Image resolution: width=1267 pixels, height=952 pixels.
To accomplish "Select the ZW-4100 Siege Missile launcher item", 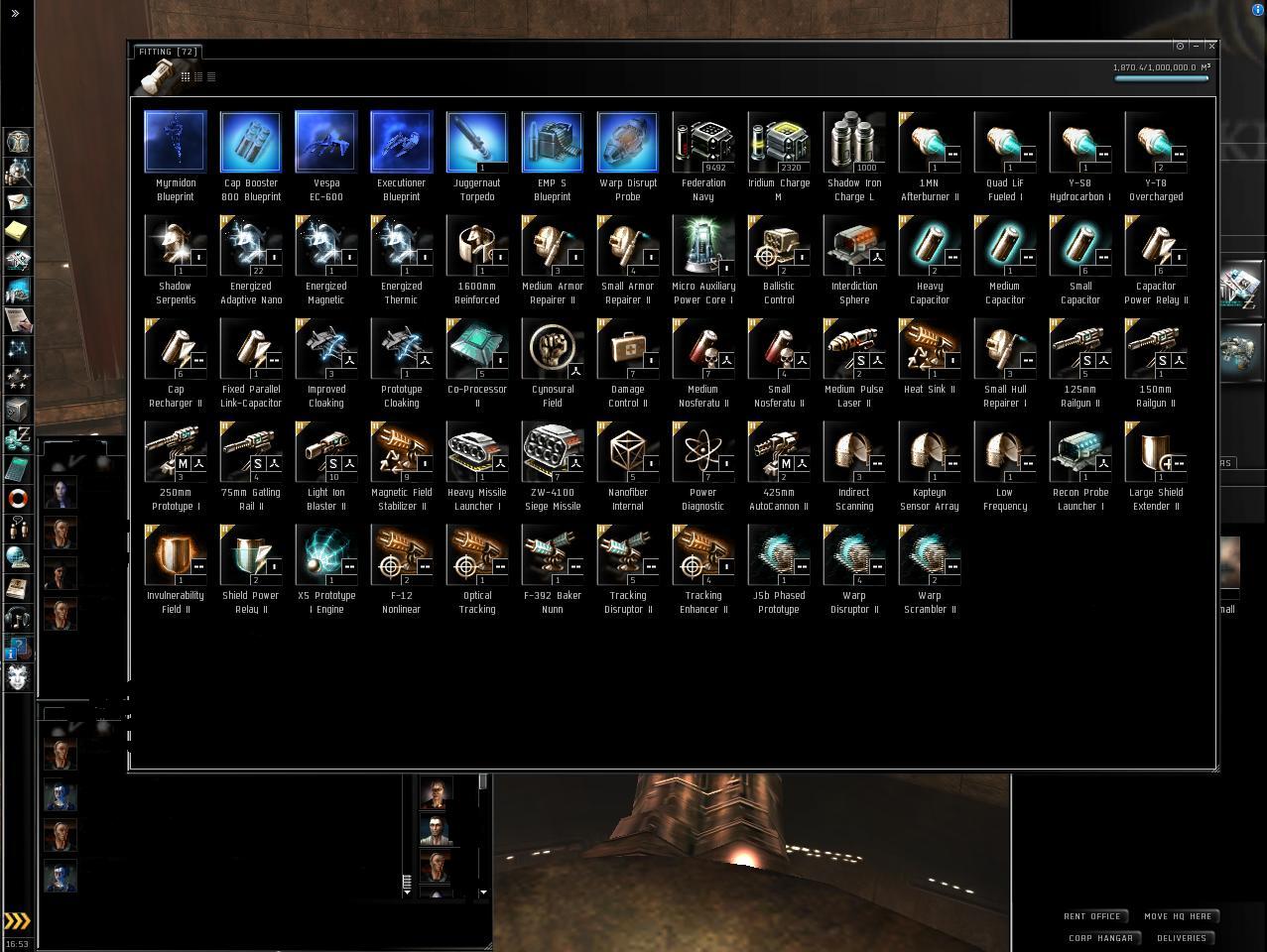I will click(x=553, y=464).
